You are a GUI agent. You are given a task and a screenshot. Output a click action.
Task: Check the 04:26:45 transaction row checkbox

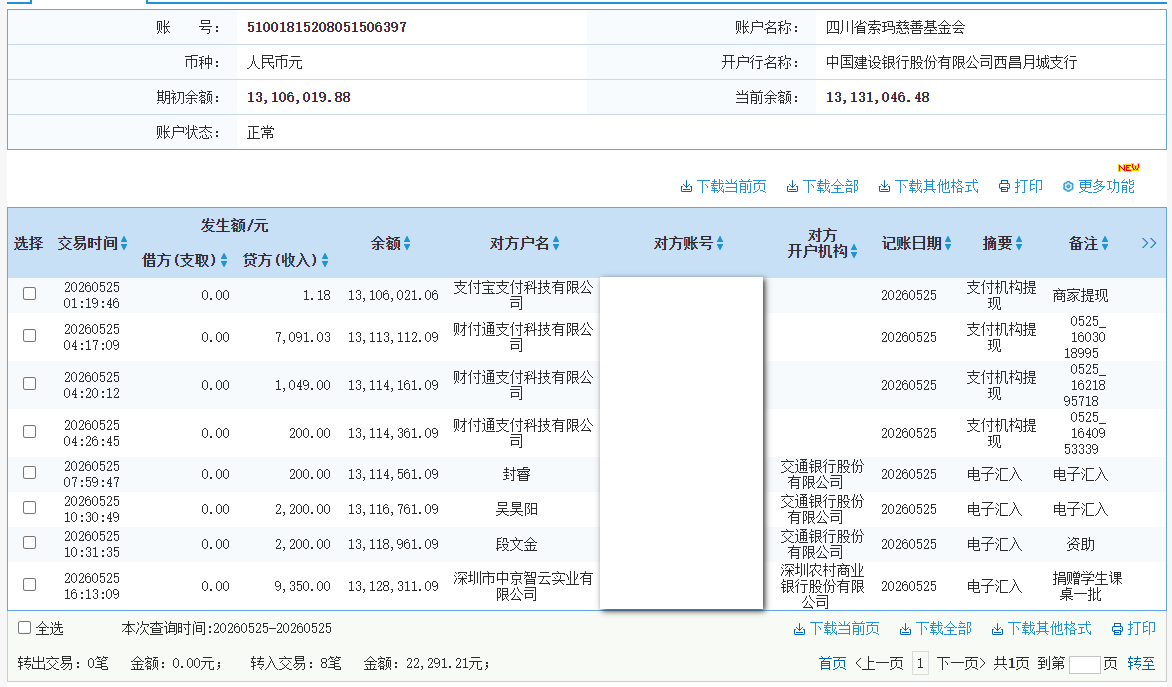tap(29, 431)
